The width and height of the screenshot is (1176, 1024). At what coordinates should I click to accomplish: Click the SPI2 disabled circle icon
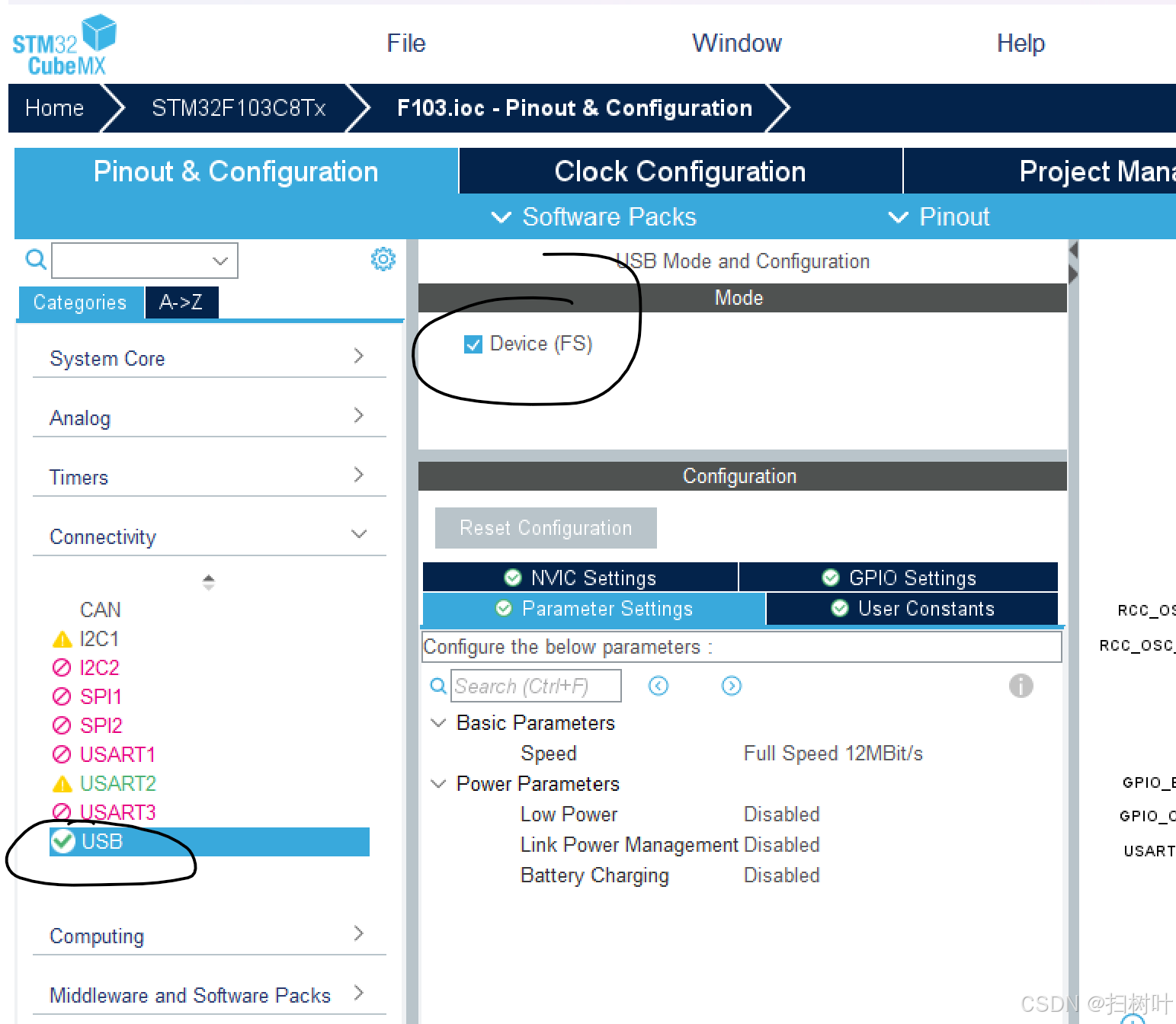click(62, 726)
